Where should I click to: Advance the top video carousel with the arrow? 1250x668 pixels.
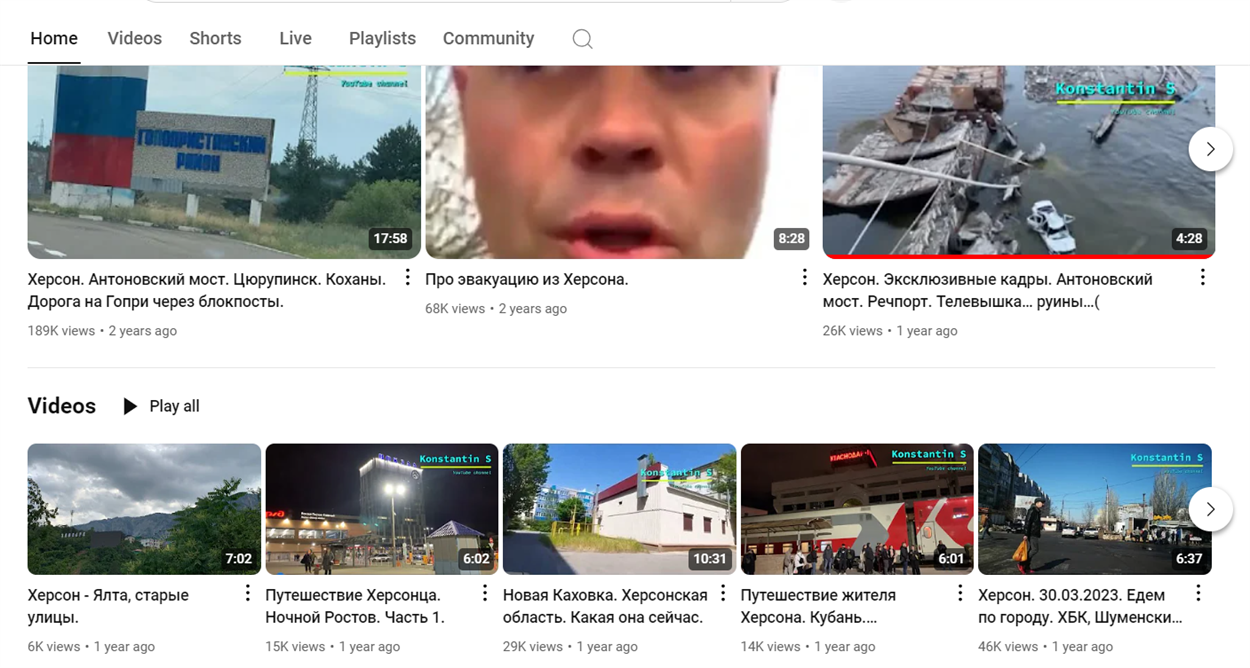coord(1211,148)
